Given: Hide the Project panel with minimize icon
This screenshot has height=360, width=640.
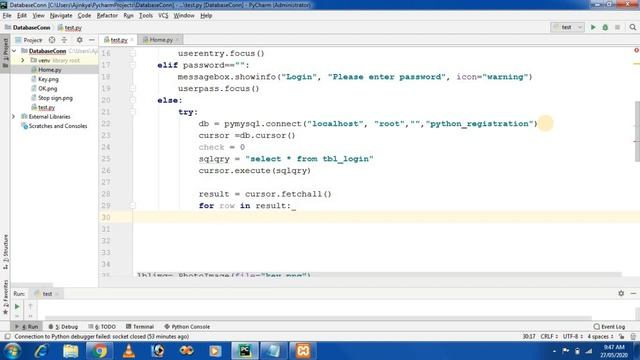Looking at the screenshot, I should pyautogui.click(x=92, y=40).
